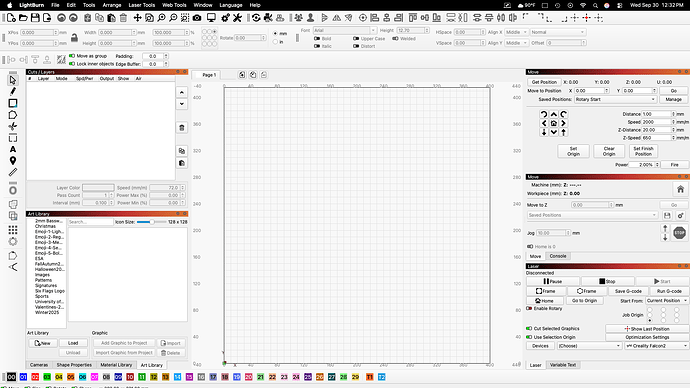Click the aspect ratio lock icon
Screen dimensions: 690x388
[x=74, y=38]
